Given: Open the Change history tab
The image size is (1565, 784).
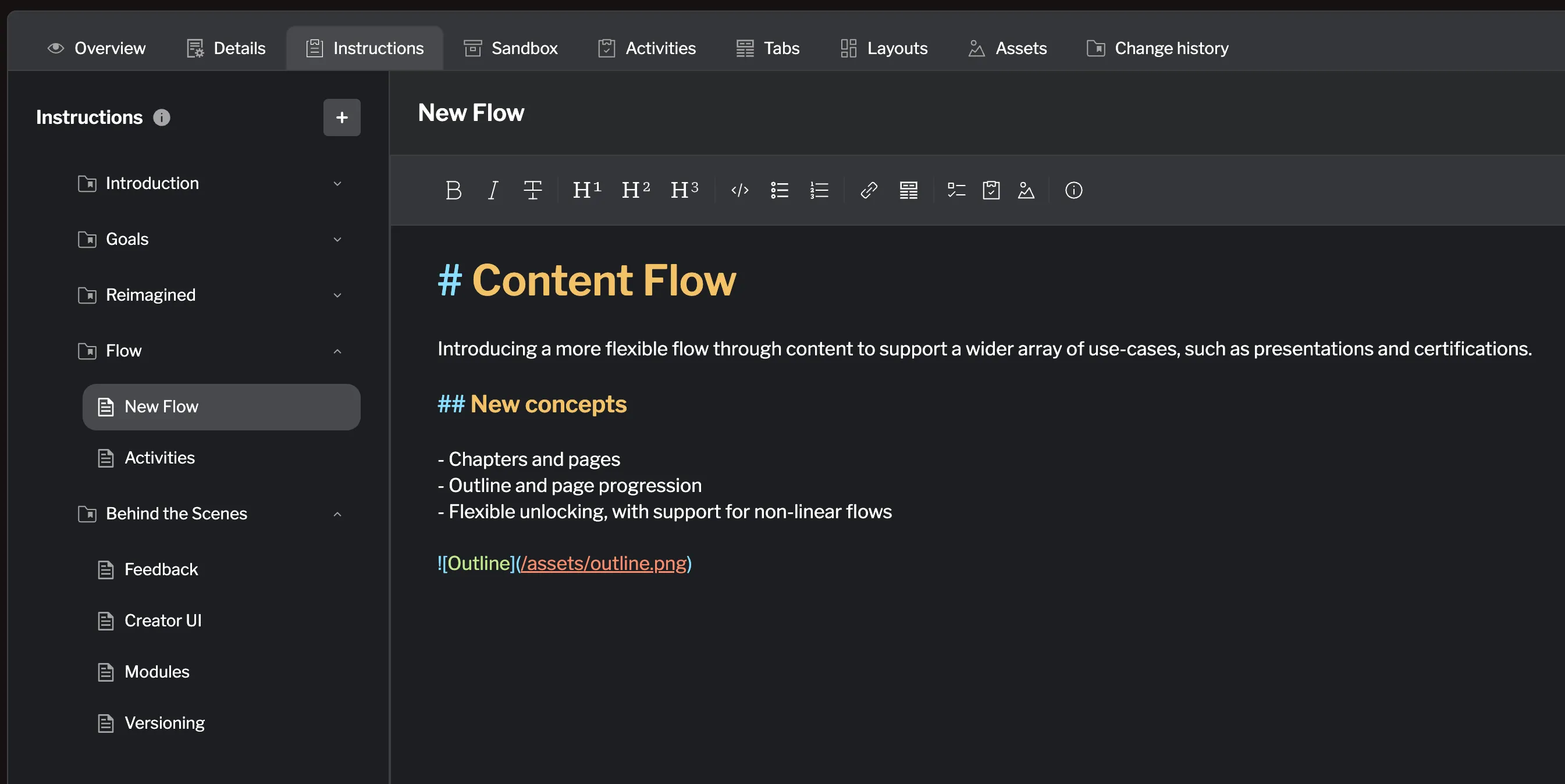Looking at the screenshot, I should pos(1156,48).
